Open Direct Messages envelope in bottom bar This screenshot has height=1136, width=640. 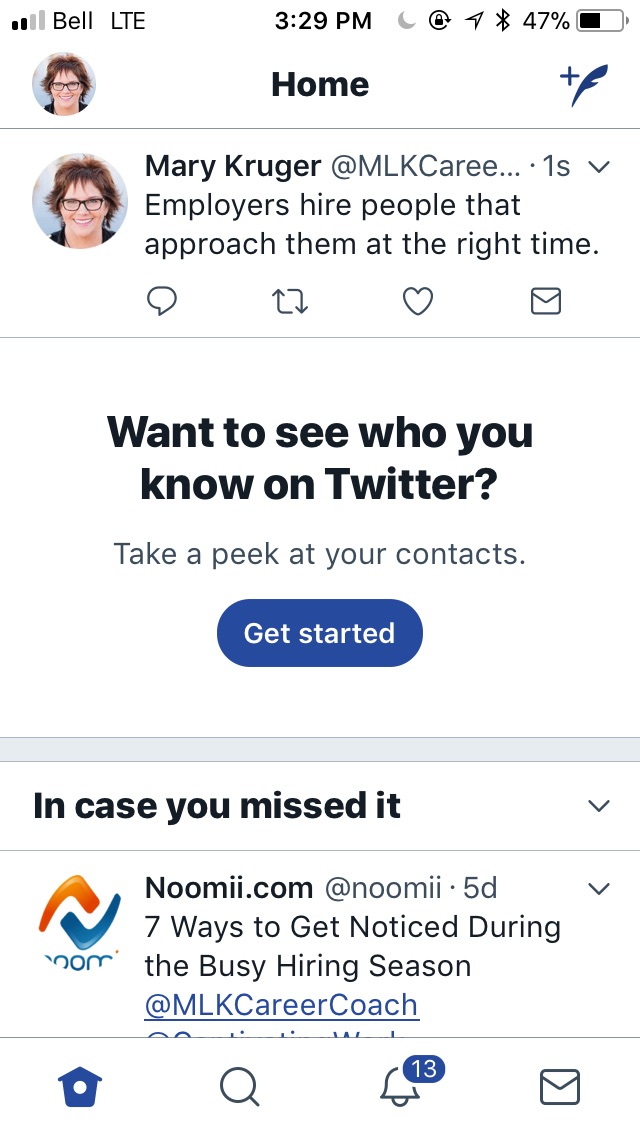(560, 1087)
